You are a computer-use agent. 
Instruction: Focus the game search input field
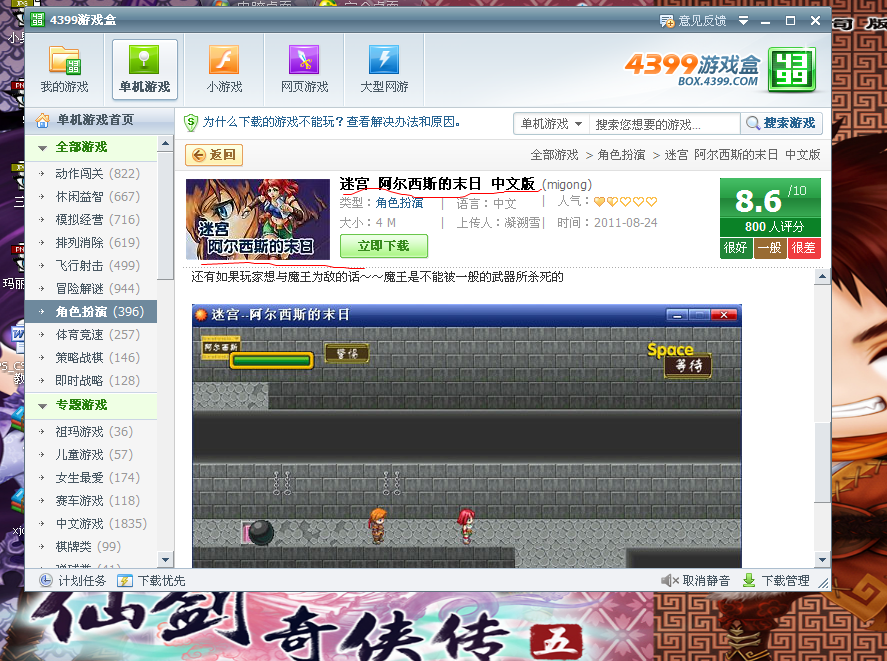click(664, 124)
